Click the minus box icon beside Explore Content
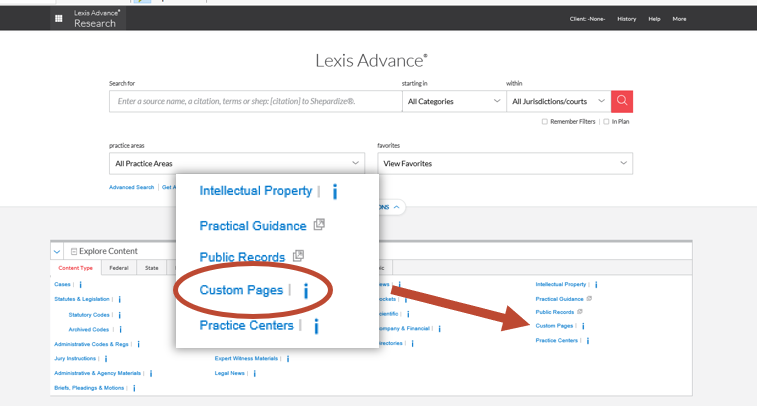The image size is (757, 406). coord(74,251)
